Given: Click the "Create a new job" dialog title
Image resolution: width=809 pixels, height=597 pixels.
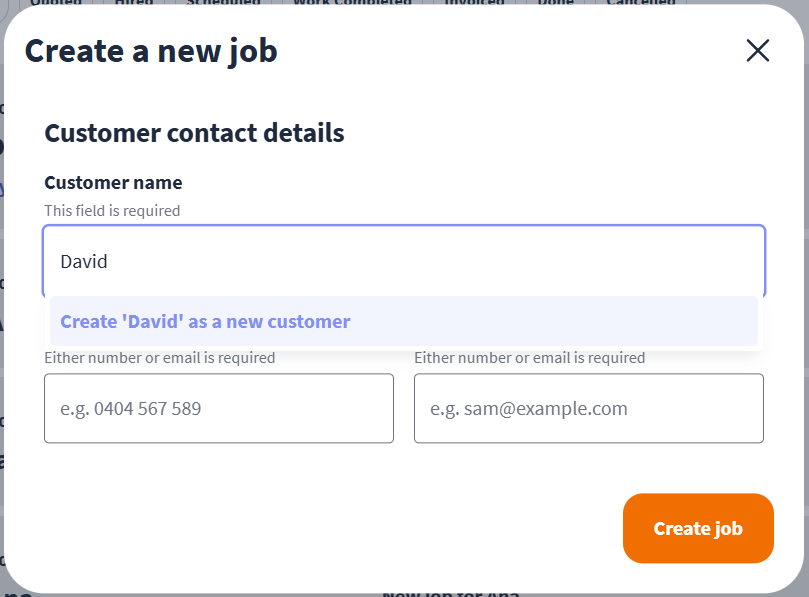Looking at the screenshot, I should 151,50.
